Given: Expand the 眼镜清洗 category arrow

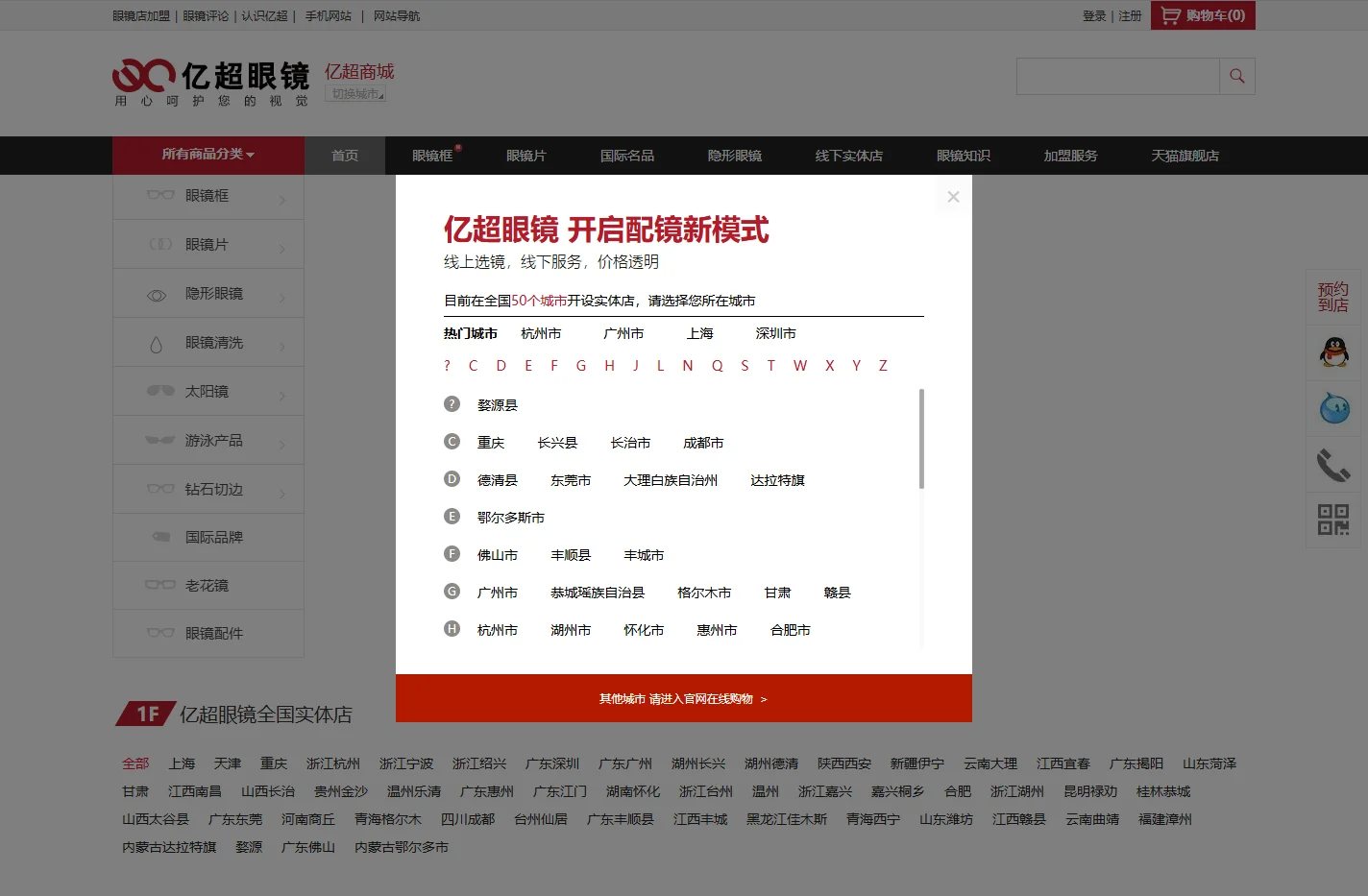Looking at the screenshot, I should 282,347.
